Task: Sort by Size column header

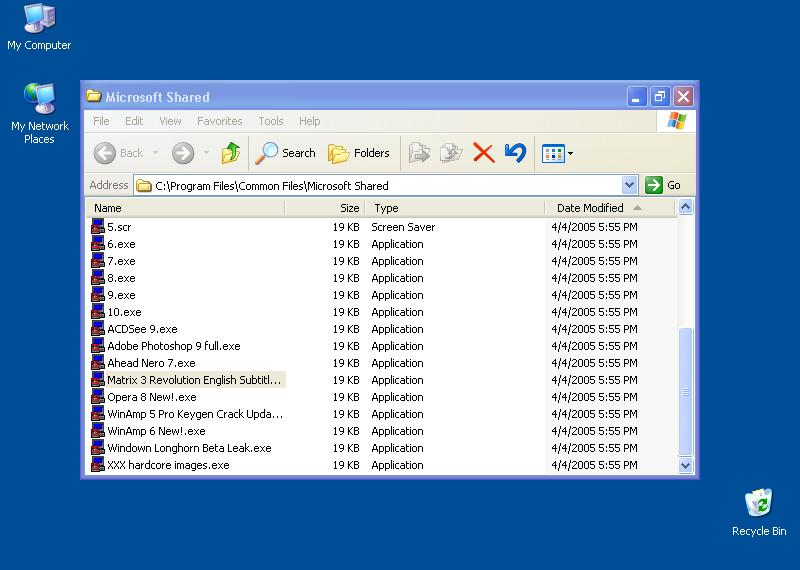Action: (324, 208)
